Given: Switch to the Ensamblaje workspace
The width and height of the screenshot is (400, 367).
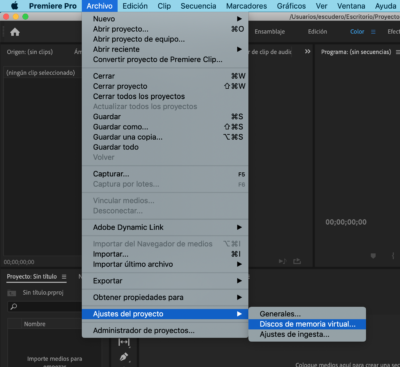Looking at the screenshot, I should tap(270, 32).
